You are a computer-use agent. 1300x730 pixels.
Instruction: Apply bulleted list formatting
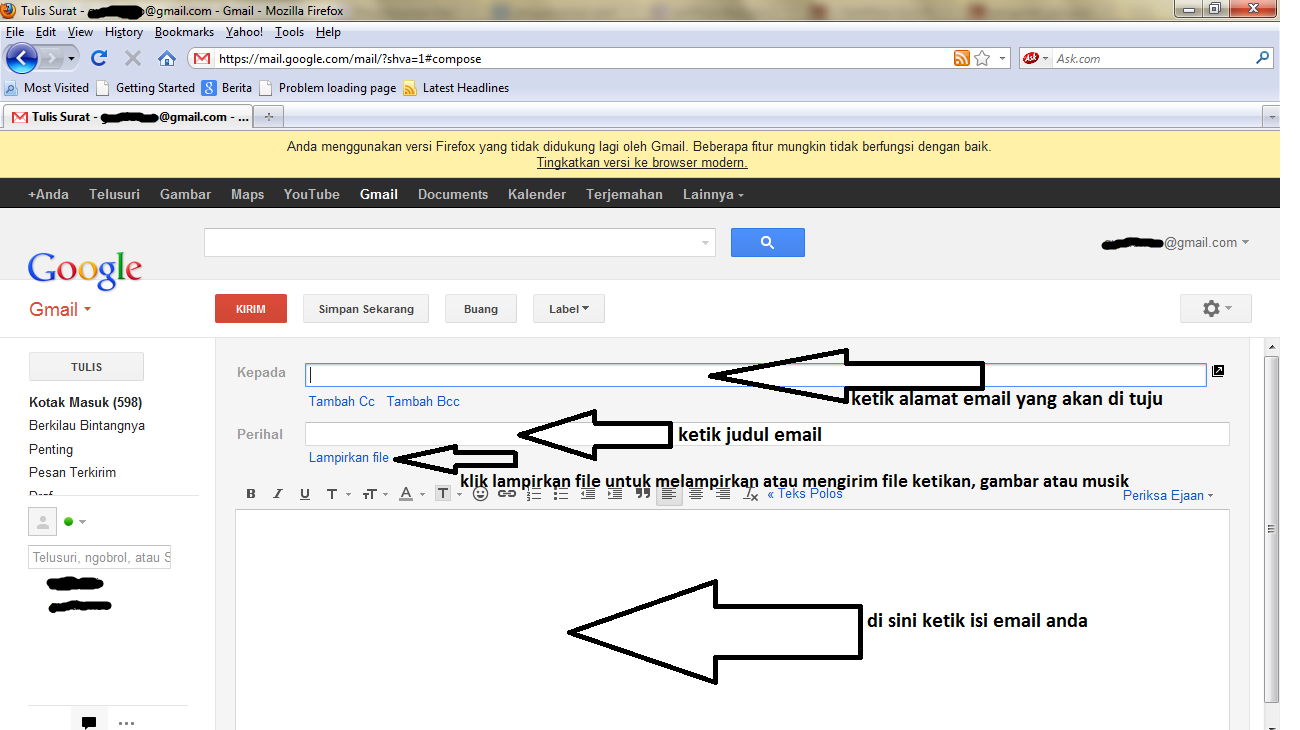coord(561,494)
